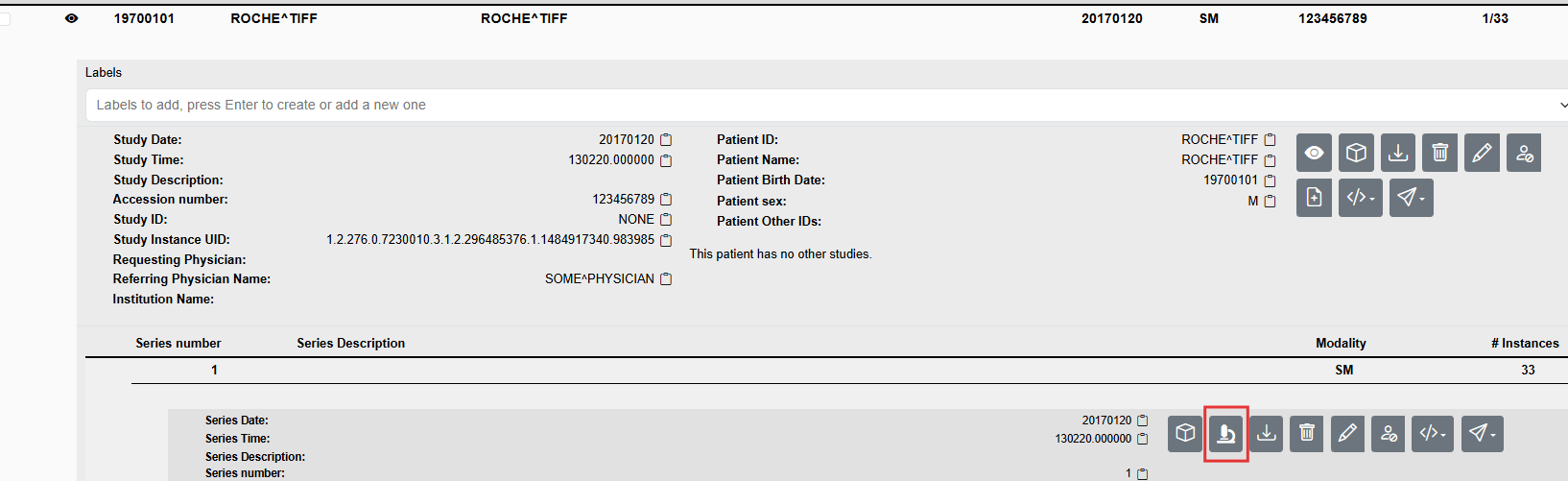This screenshot has width=1568, height=481.
Task: Copy the Accession number 123456789
Action: point(666,200)
